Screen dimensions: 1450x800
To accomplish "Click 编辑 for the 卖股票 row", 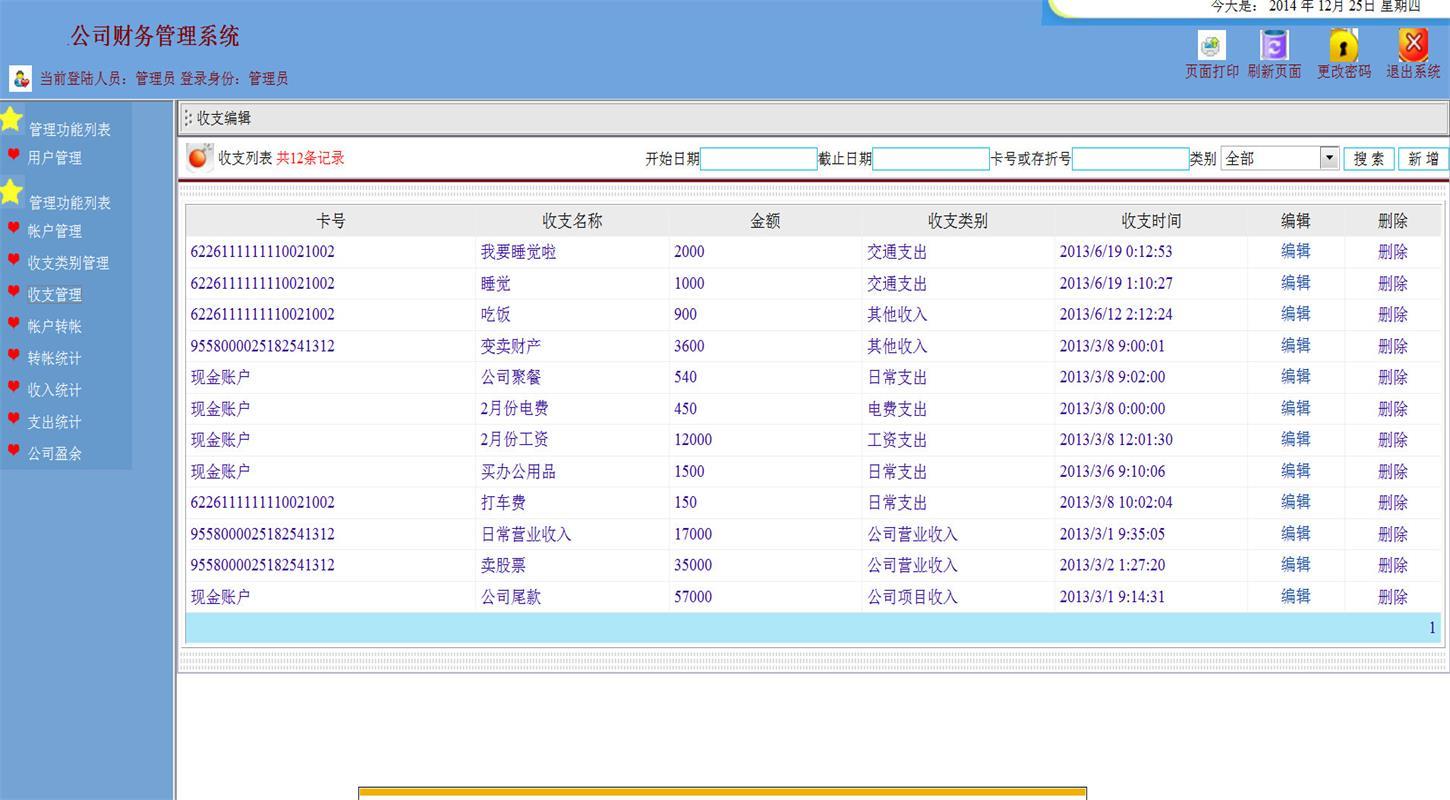I will click(x=1296, y=565).
